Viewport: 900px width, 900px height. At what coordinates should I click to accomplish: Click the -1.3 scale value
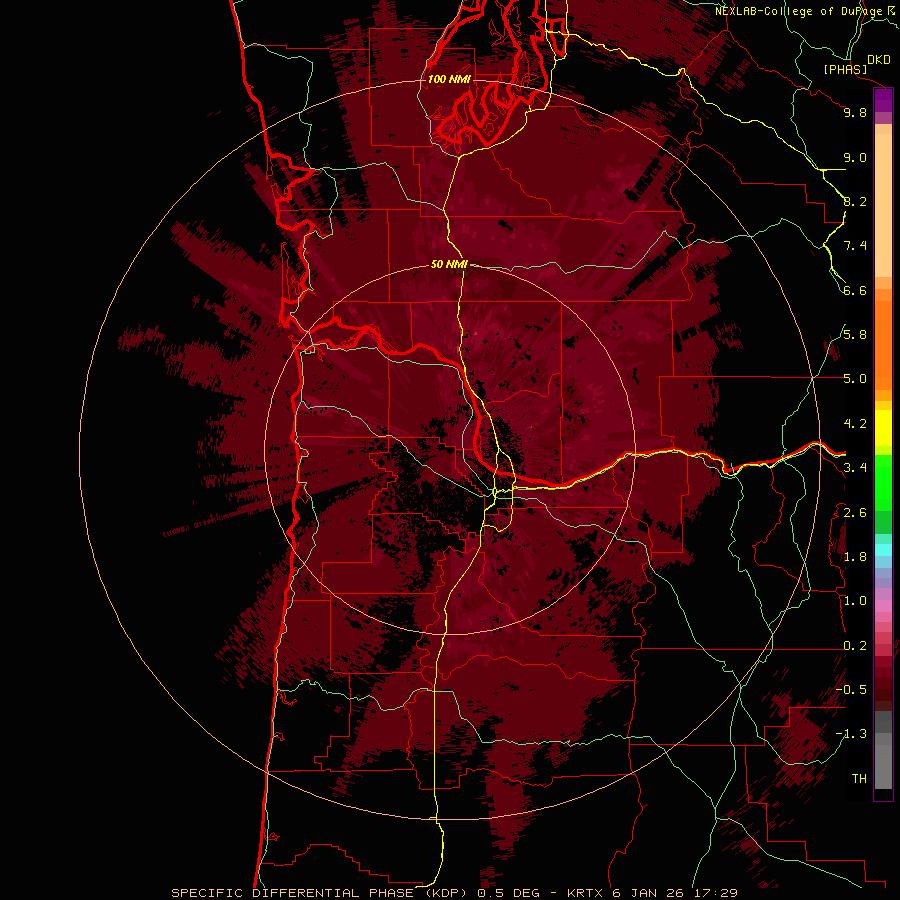pyautogui.click(x=851, y=734)
